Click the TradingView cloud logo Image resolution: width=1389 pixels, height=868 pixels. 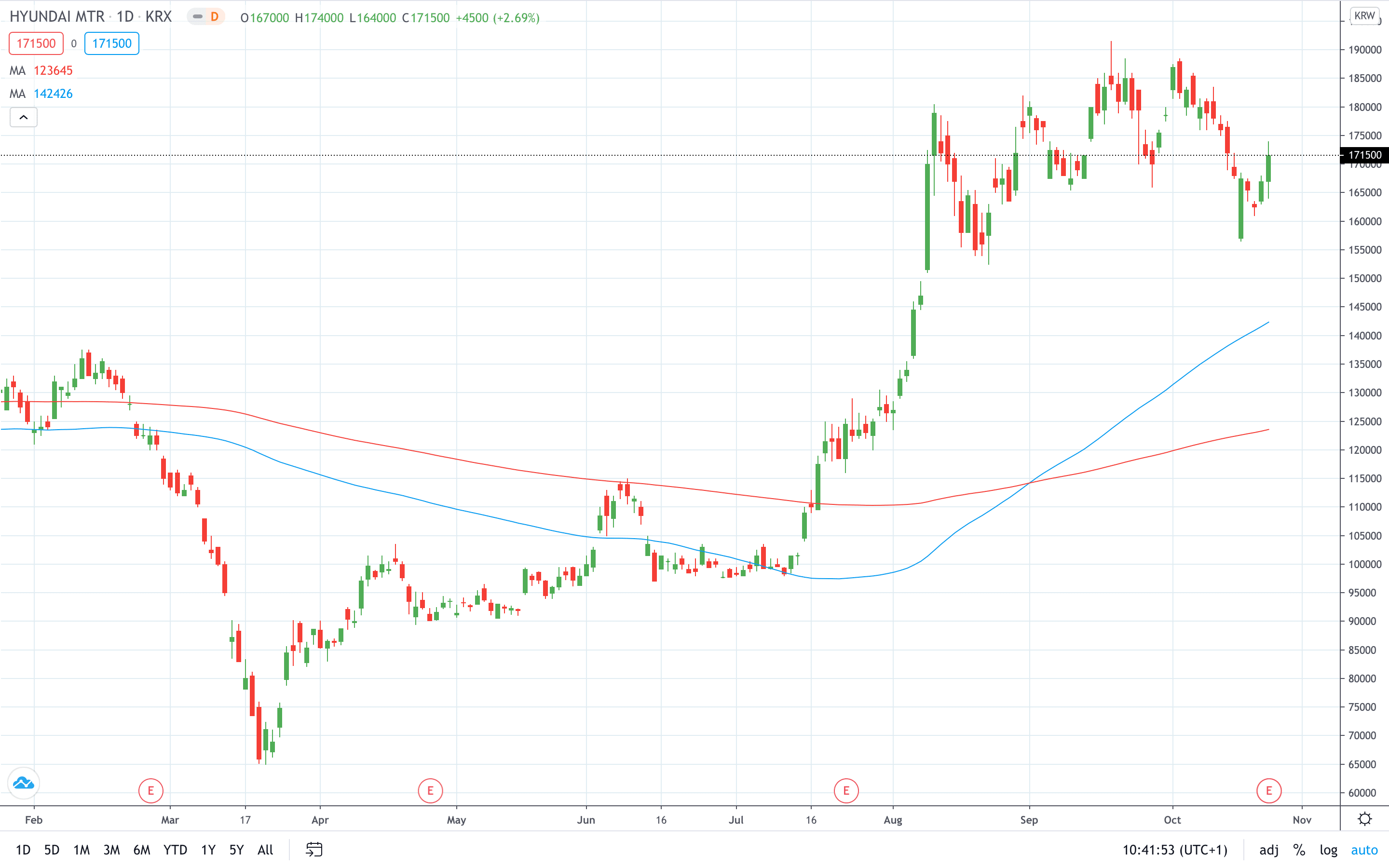(23, 783)
